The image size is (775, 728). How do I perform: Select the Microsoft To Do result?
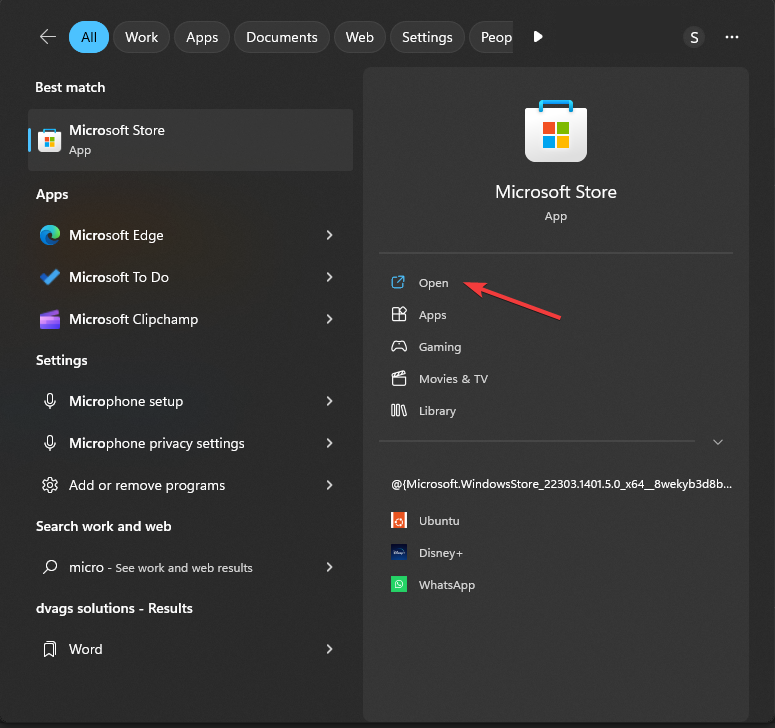118,277
